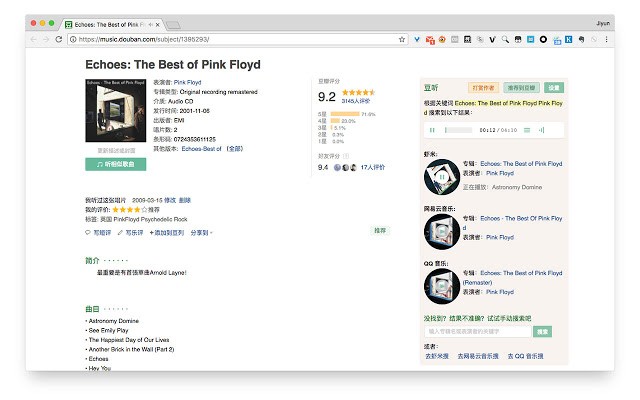Click the 打赏作者 button
This screenshot has height=400, width=640.
483,88
